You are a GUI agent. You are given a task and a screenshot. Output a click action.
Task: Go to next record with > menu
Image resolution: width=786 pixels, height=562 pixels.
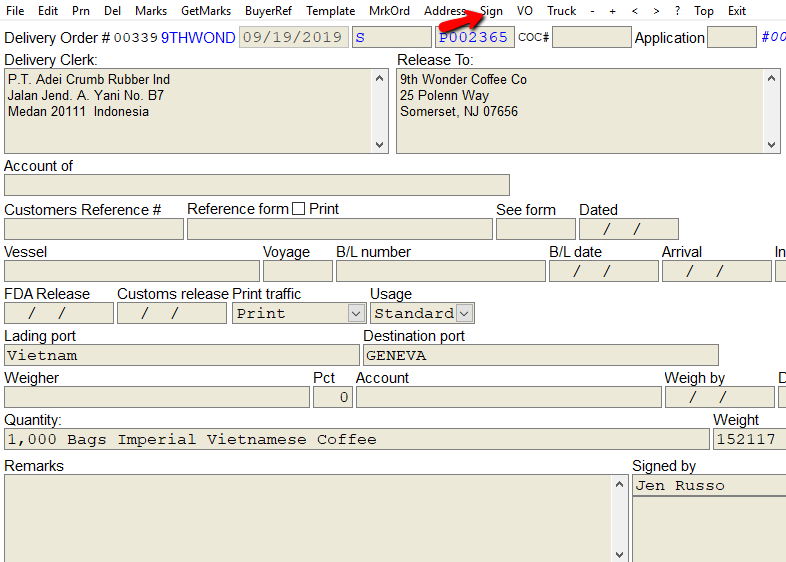click(656, 11)
